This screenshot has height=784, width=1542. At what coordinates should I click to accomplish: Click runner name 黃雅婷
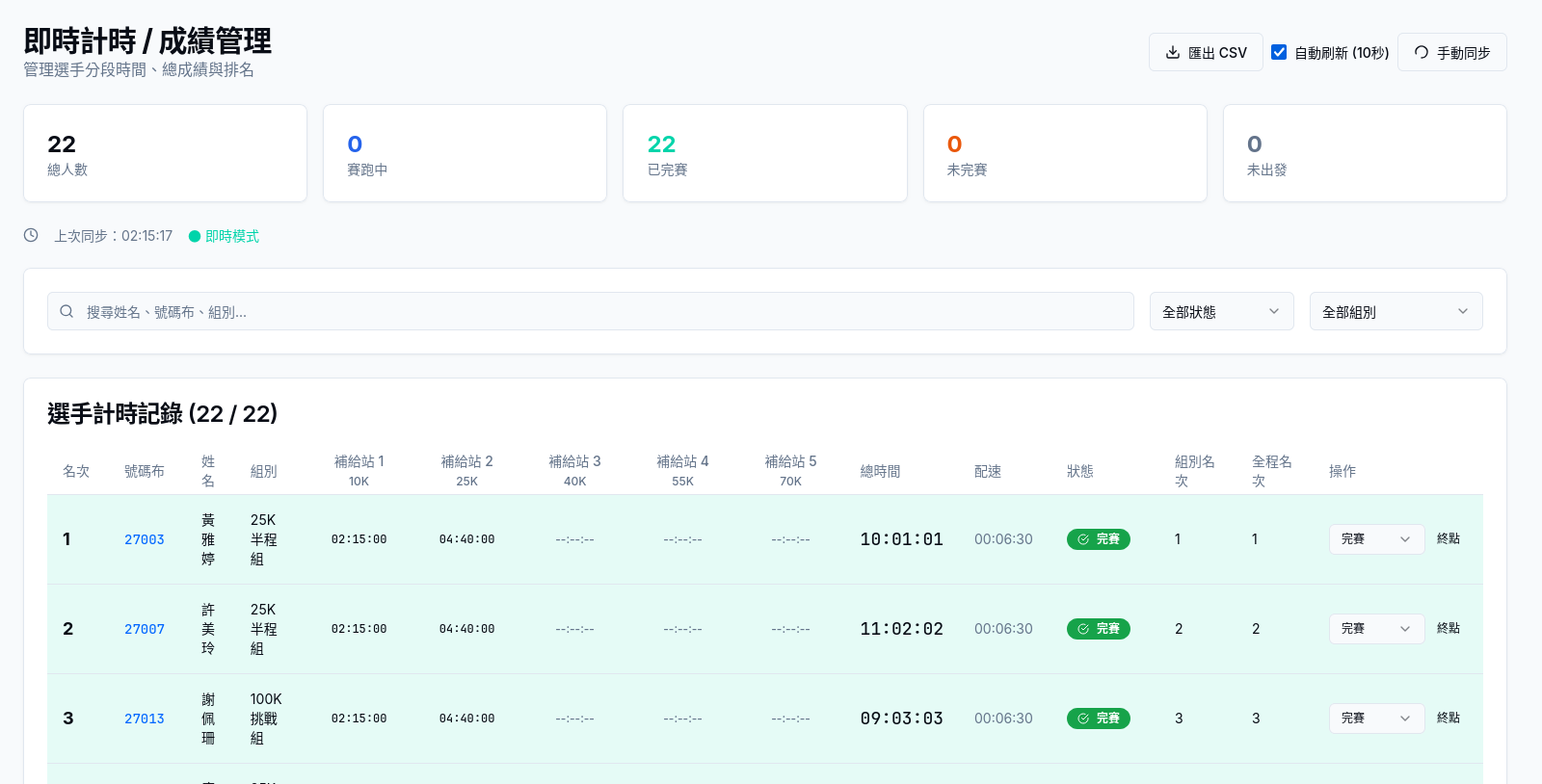208,539
